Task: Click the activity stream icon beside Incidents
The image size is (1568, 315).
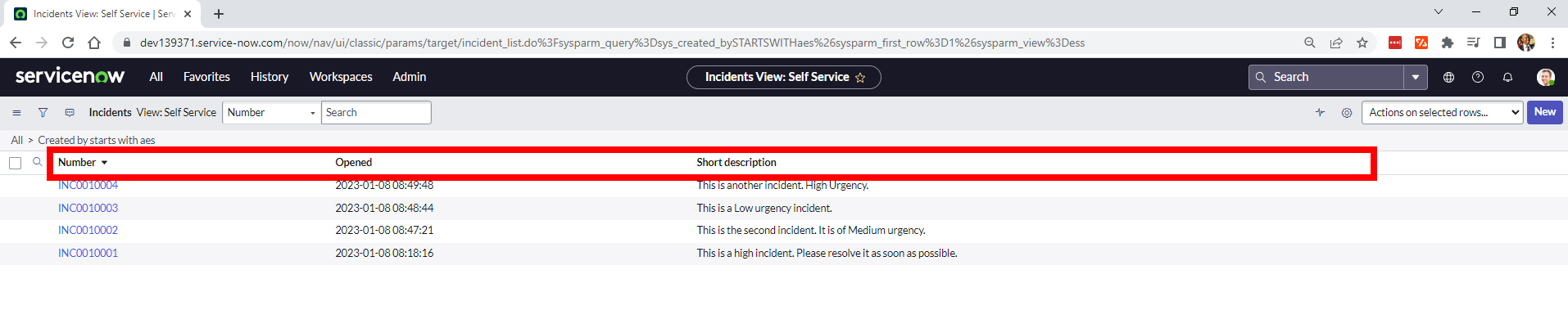Action: 70,113
